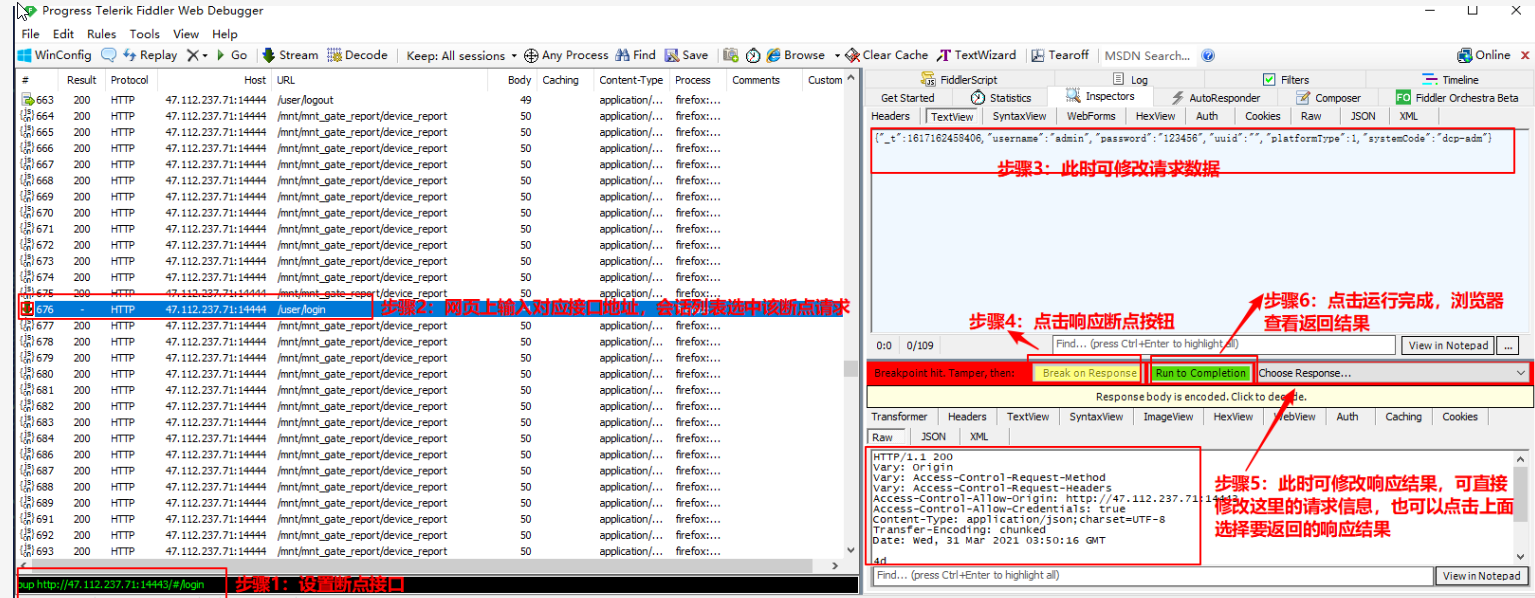Image resolution: width=1535 pixels, height=598 pixels.
Task: Open the Tools menu
Action: 144,34
